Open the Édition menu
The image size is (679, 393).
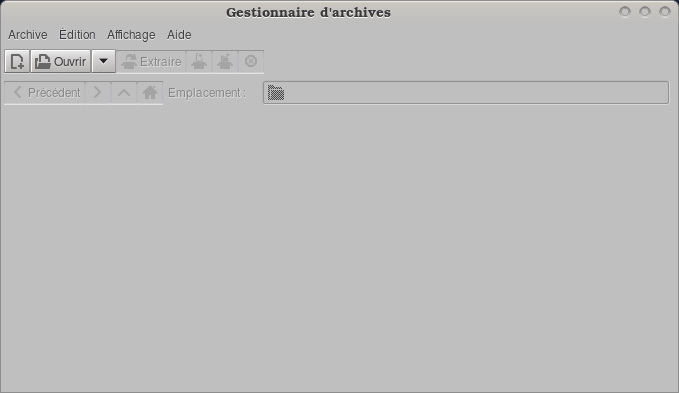[x=77, y=35]
